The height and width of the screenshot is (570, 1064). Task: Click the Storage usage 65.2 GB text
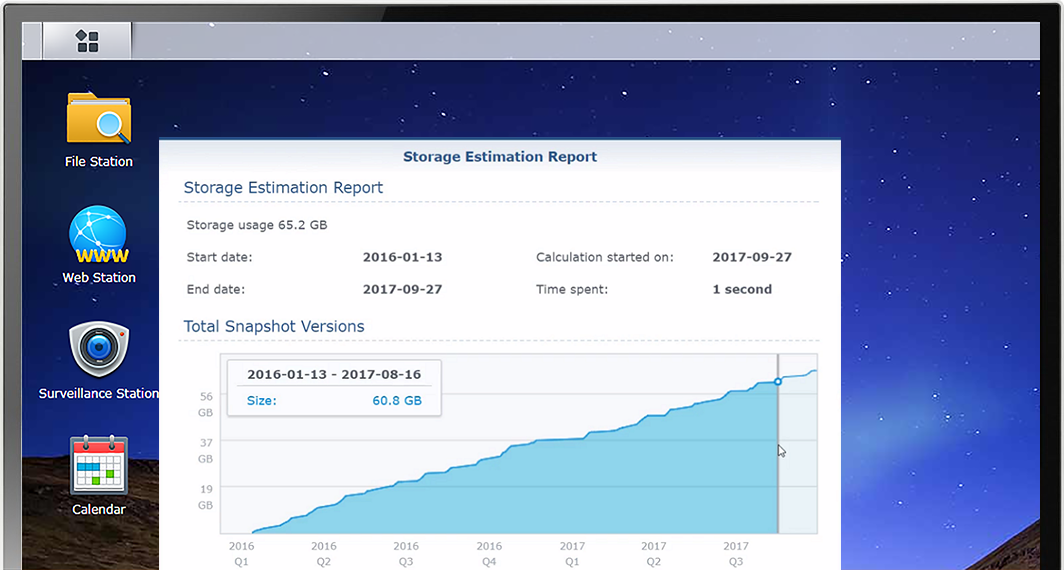pyautogui.click(x=257, y=225)
